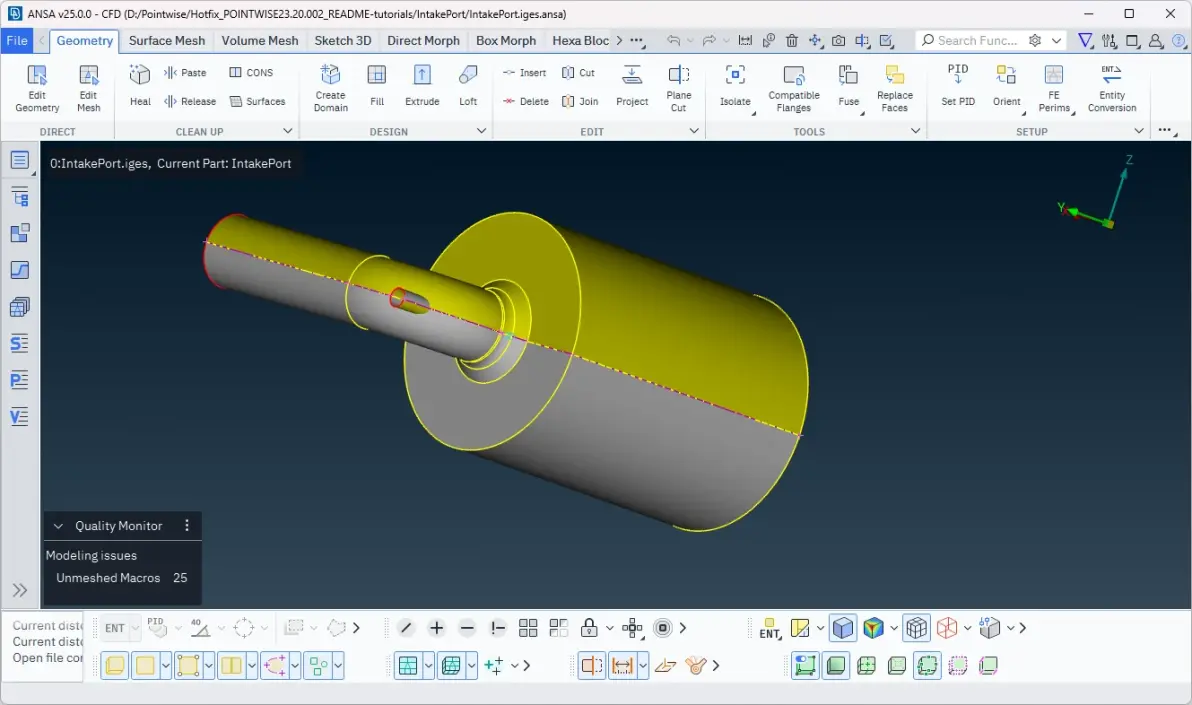The image size is (1192, 705).
Task: Open the Set PID tool
Action: pyautogui.click(x=958, y=85)
